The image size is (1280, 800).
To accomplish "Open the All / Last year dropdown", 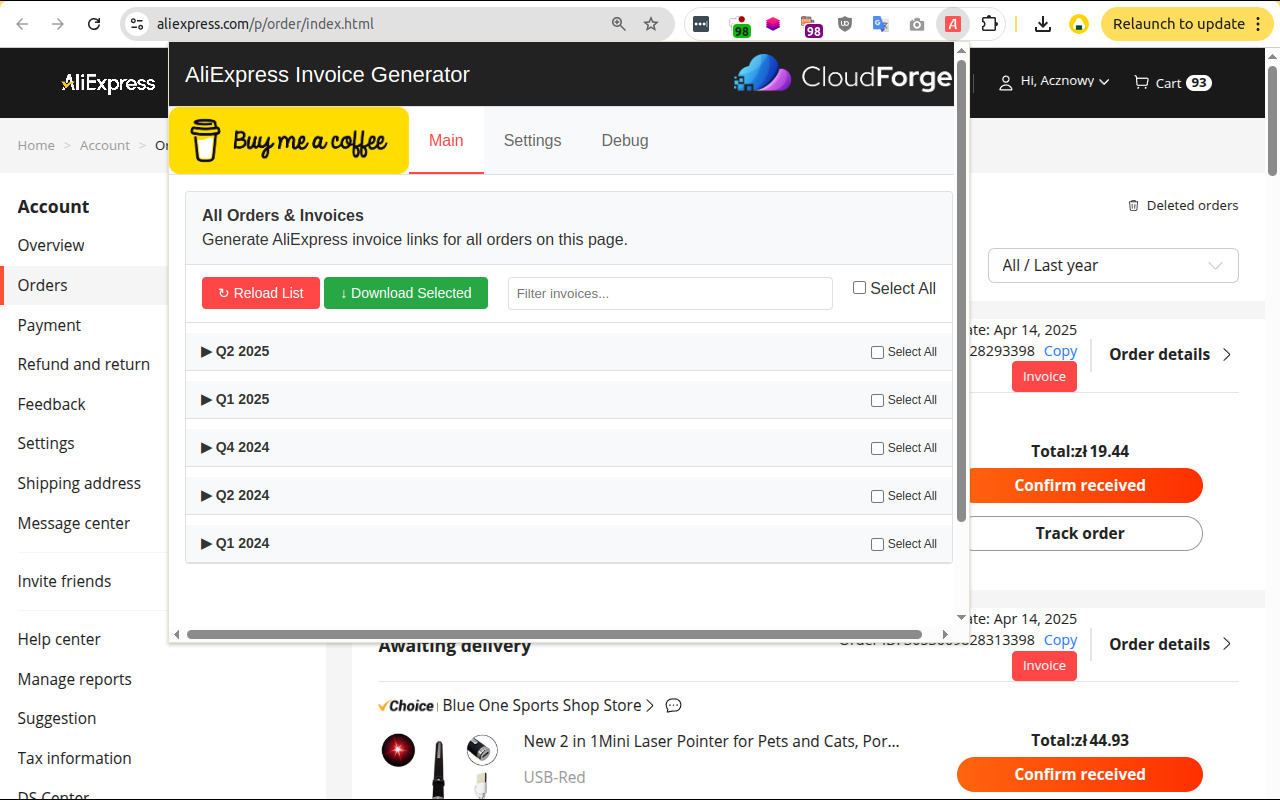I will tap(1112, 265).
